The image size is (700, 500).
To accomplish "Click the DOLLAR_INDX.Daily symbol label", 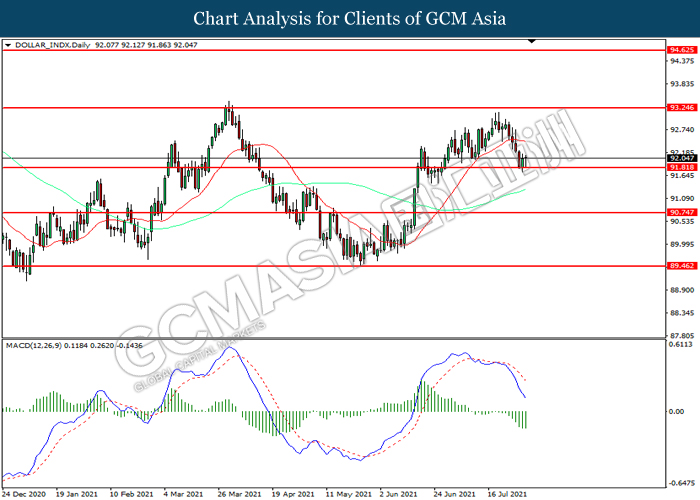I will point(53,45).
